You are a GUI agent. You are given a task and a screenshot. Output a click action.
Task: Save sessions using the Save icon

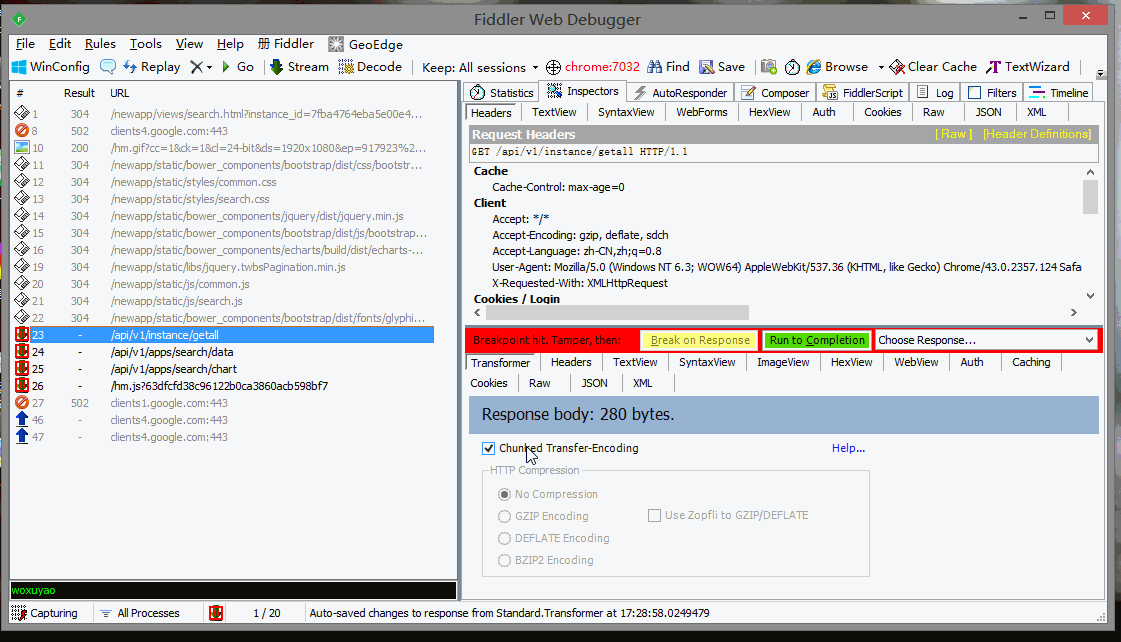tap(721, 66)
